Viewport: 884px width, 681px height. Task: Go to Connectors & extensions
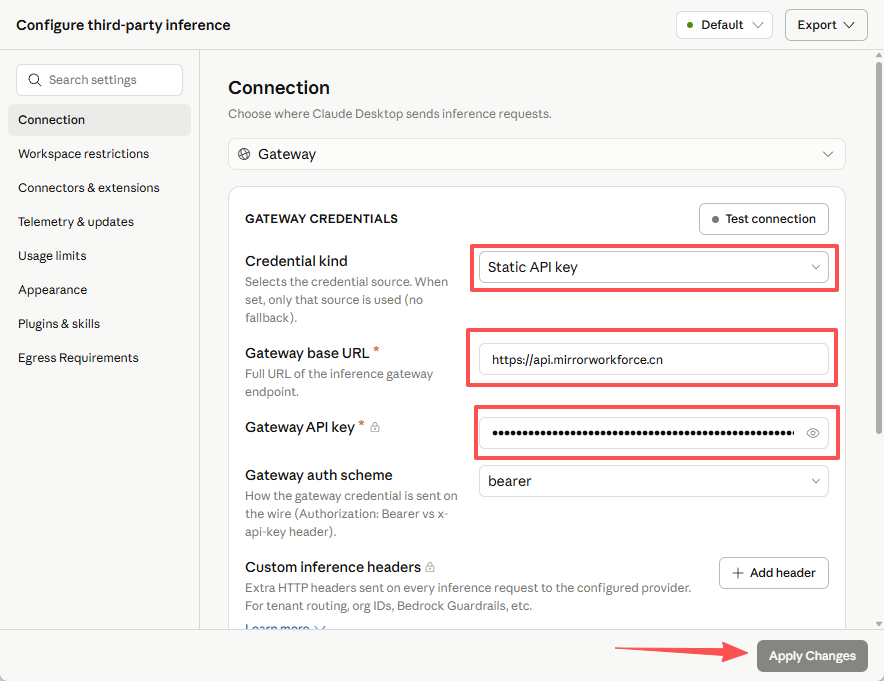click(99, 188)
